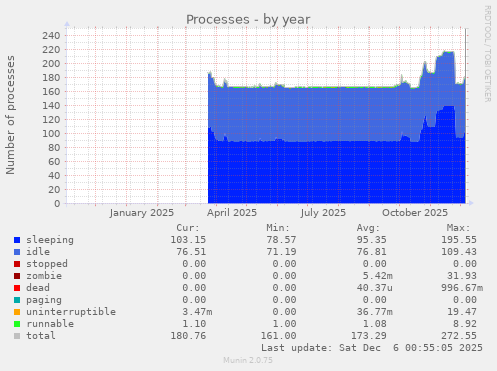Click idle maximum value 109.43

pos(459,252)
